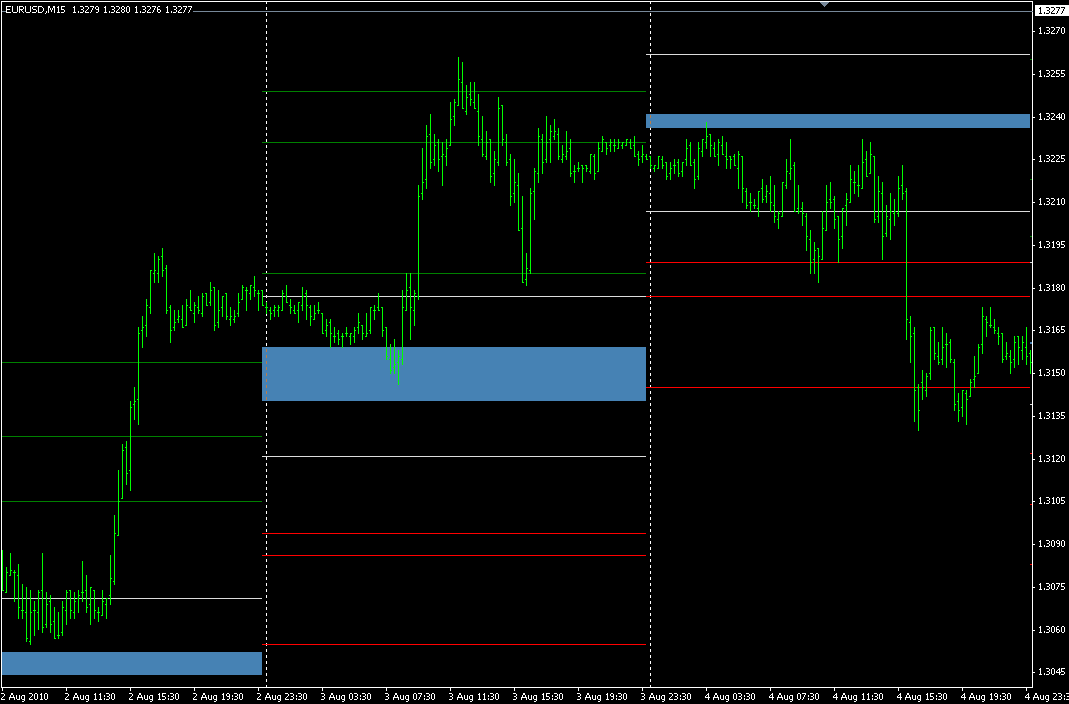Select the thin blue rectangle near 1.3240
Viewport: 1069px width, 704px height.
[x=837, y=121]
